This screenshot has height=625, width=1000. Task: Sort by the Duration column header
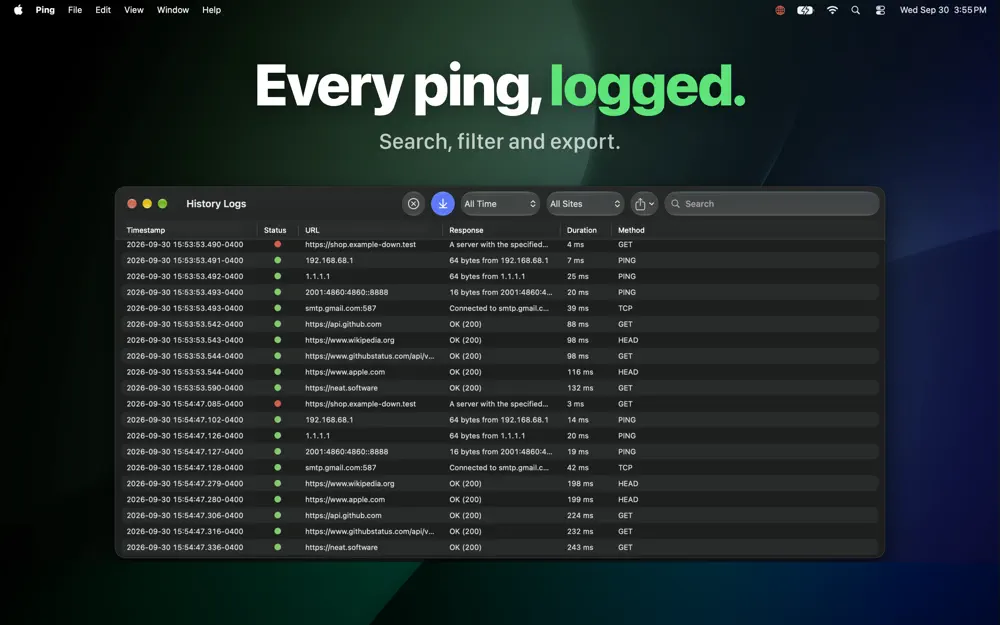(582, 230)
